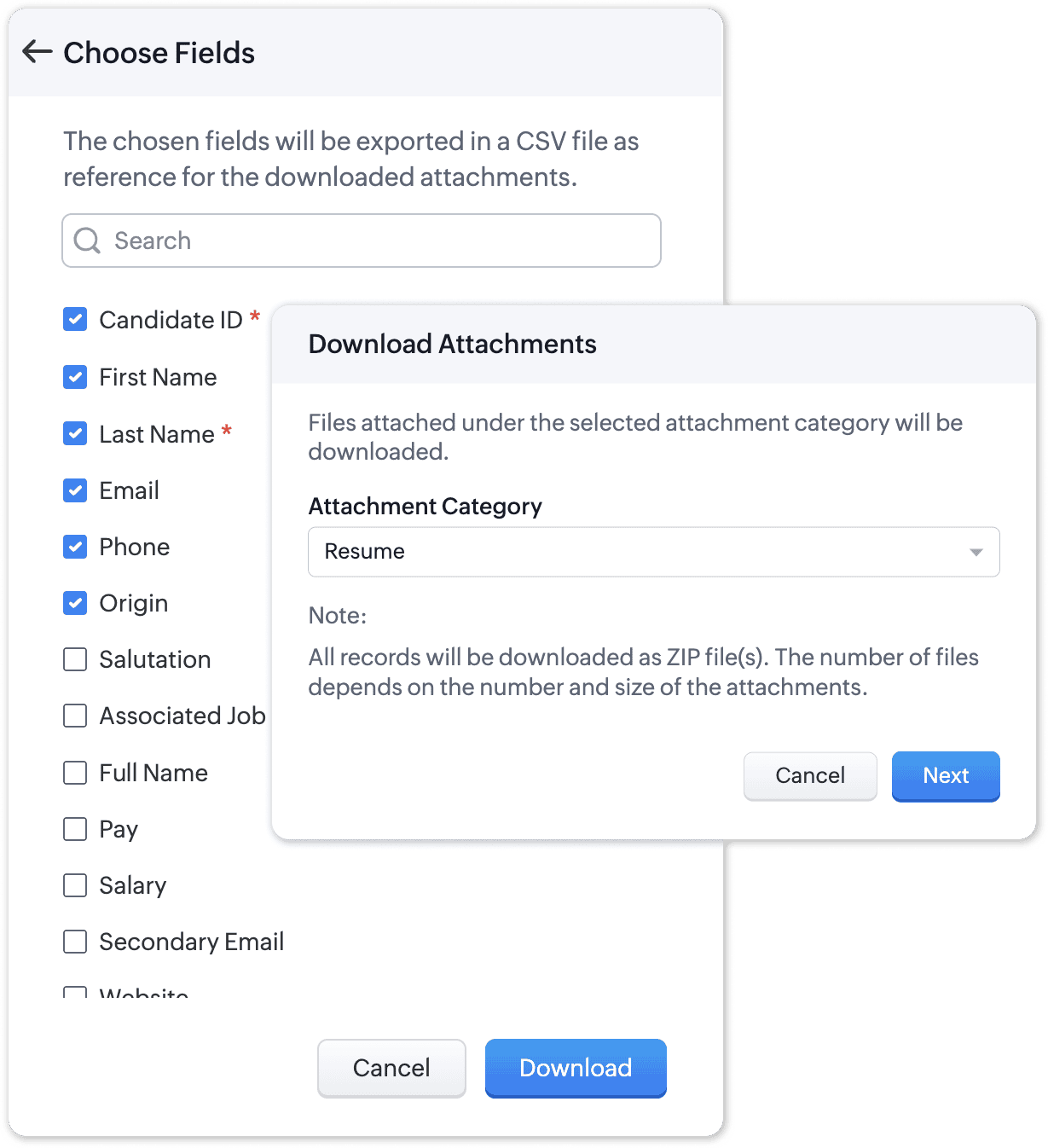1048x1148 pixels.
Task: Click the Attachment Category dropdown arrow
Action: click(x=976, y=552)
